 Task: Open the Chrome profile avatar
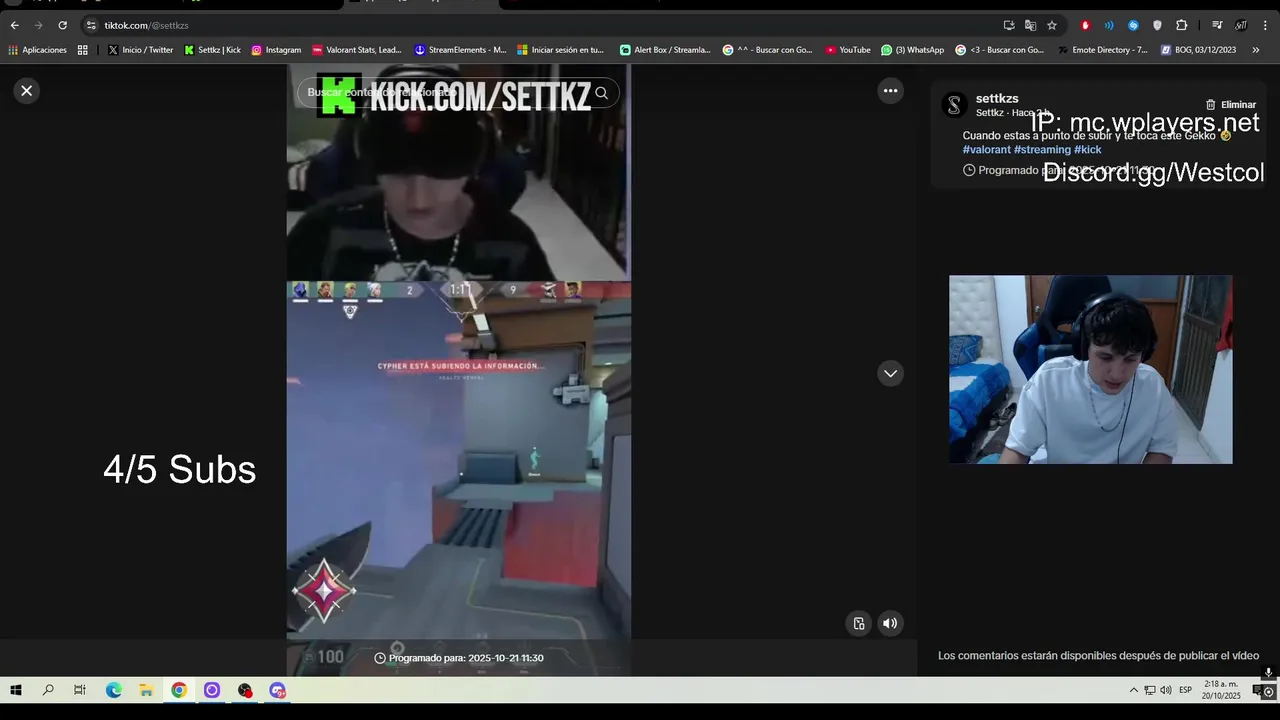click(1241, 25)
